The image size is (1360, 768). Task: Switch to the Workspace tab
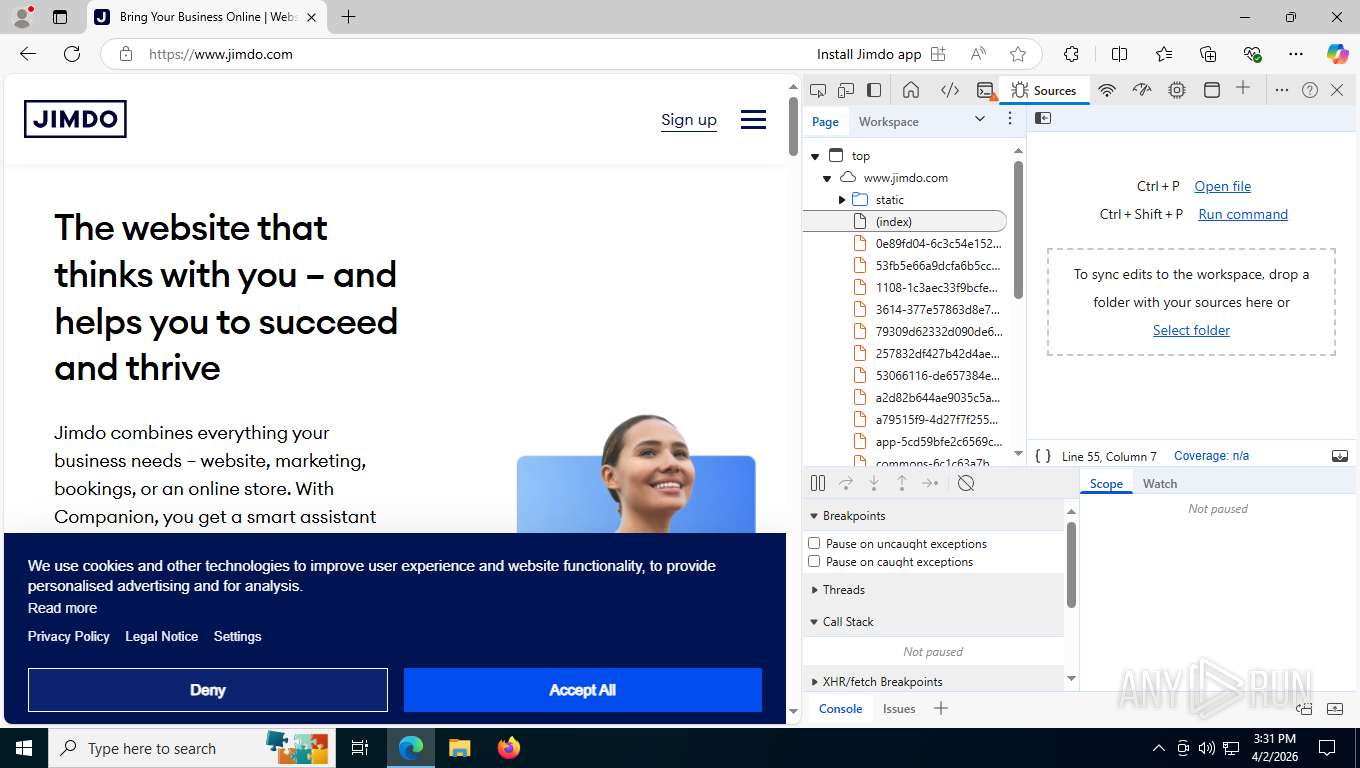(x=888, y=122)
